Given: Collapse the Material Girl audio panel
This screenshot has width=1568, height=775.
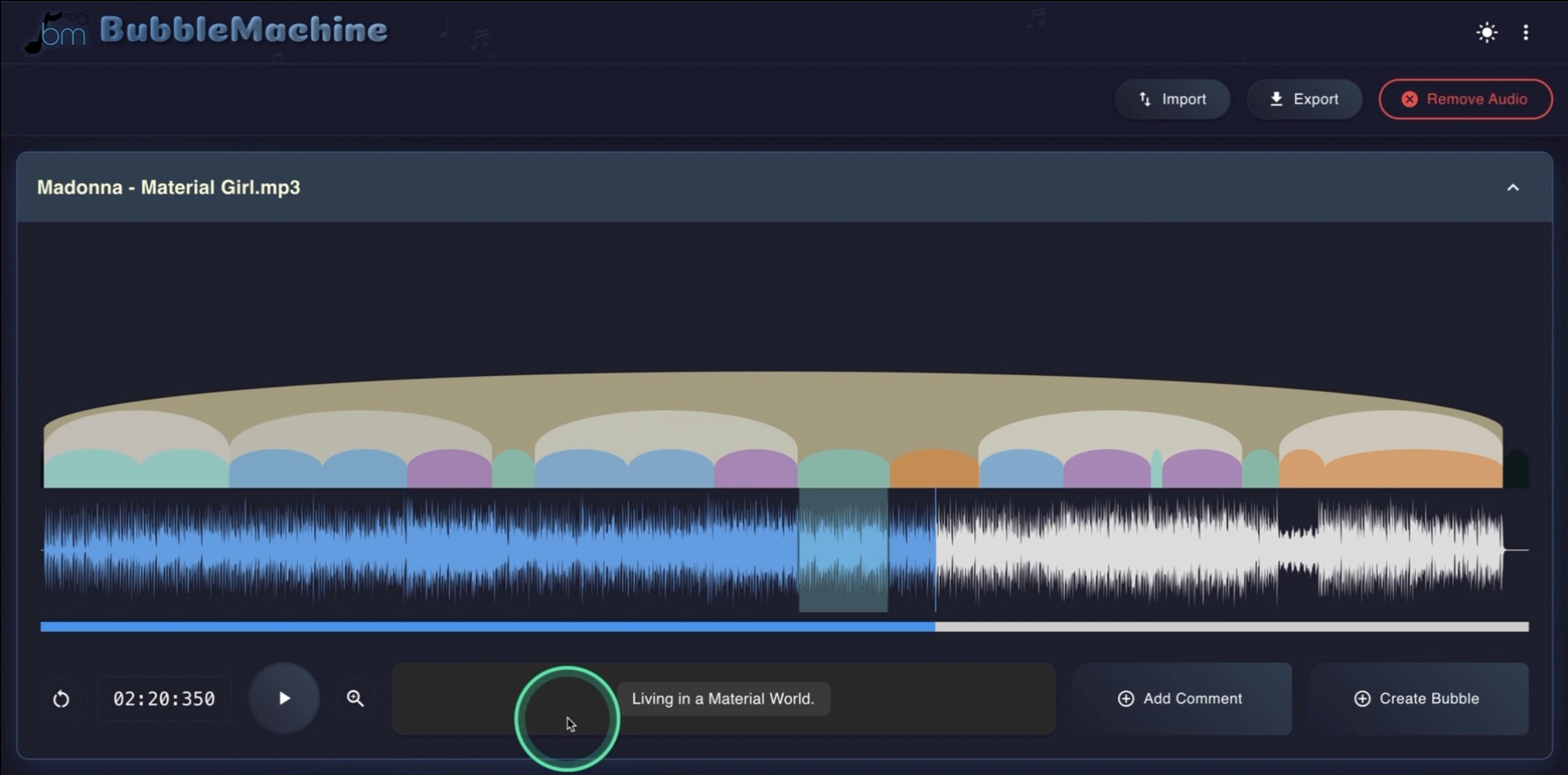Looking at the screenshot, I should (x=1512, y=188).
